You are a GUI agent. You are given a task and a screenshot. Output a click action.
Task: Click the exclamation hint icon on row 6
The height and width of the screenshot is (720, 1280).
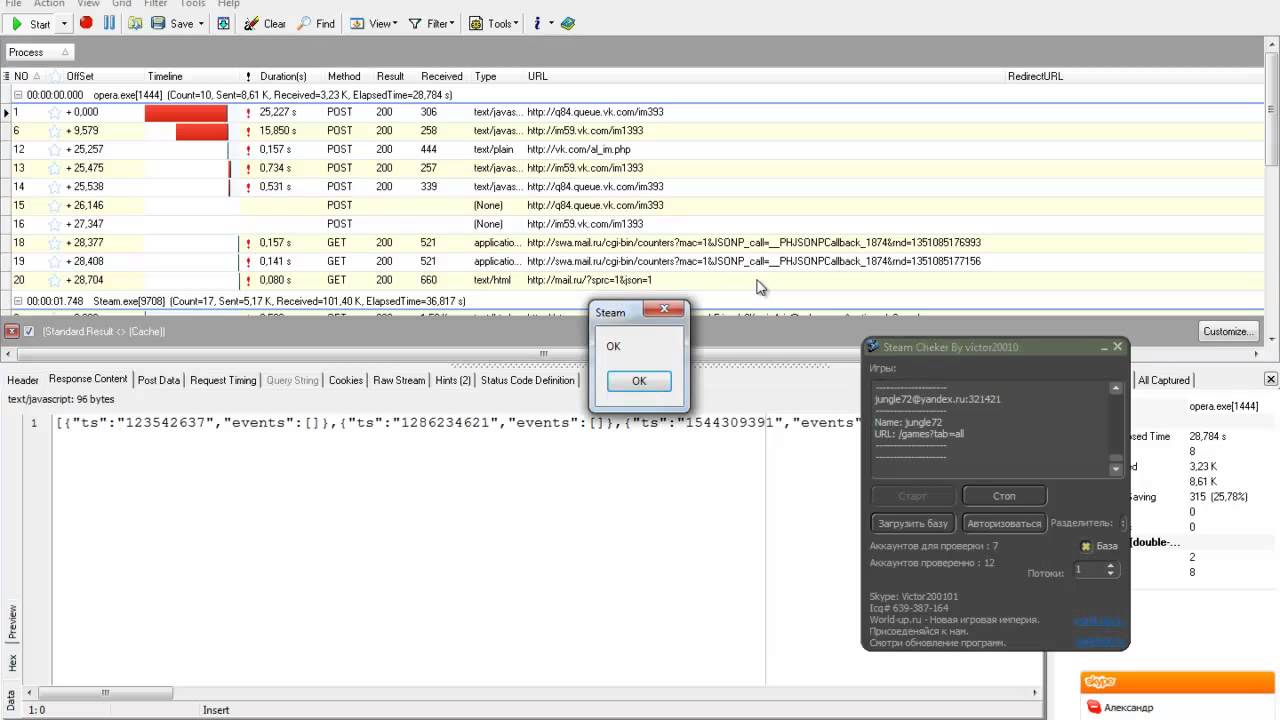(248, 131)
